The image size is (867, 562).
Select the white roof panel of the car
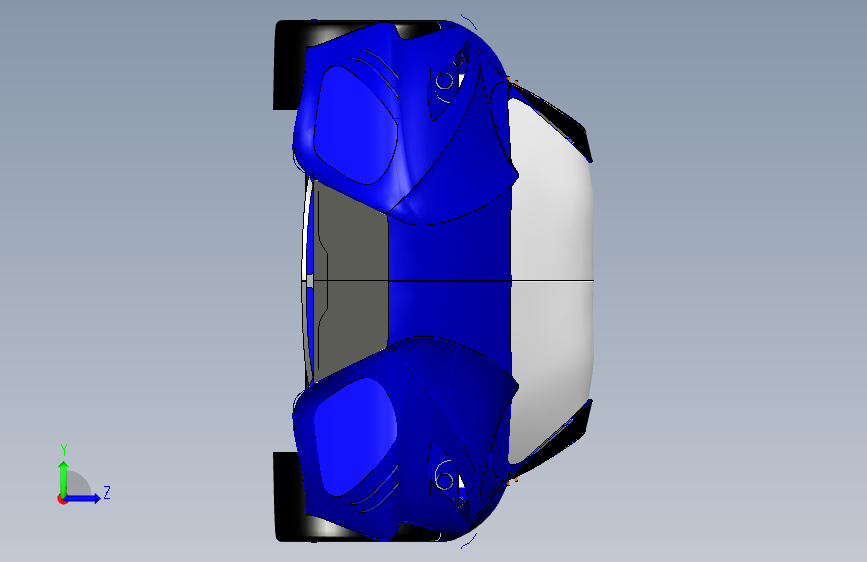551,280
